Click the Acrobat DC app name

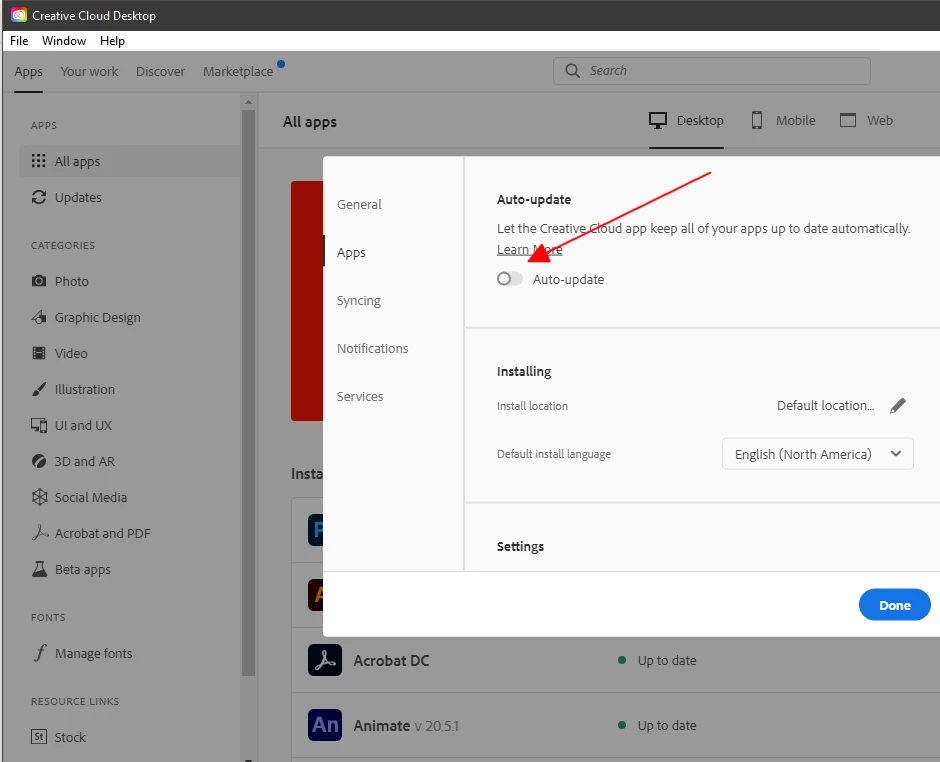click(x=391, y=660)
